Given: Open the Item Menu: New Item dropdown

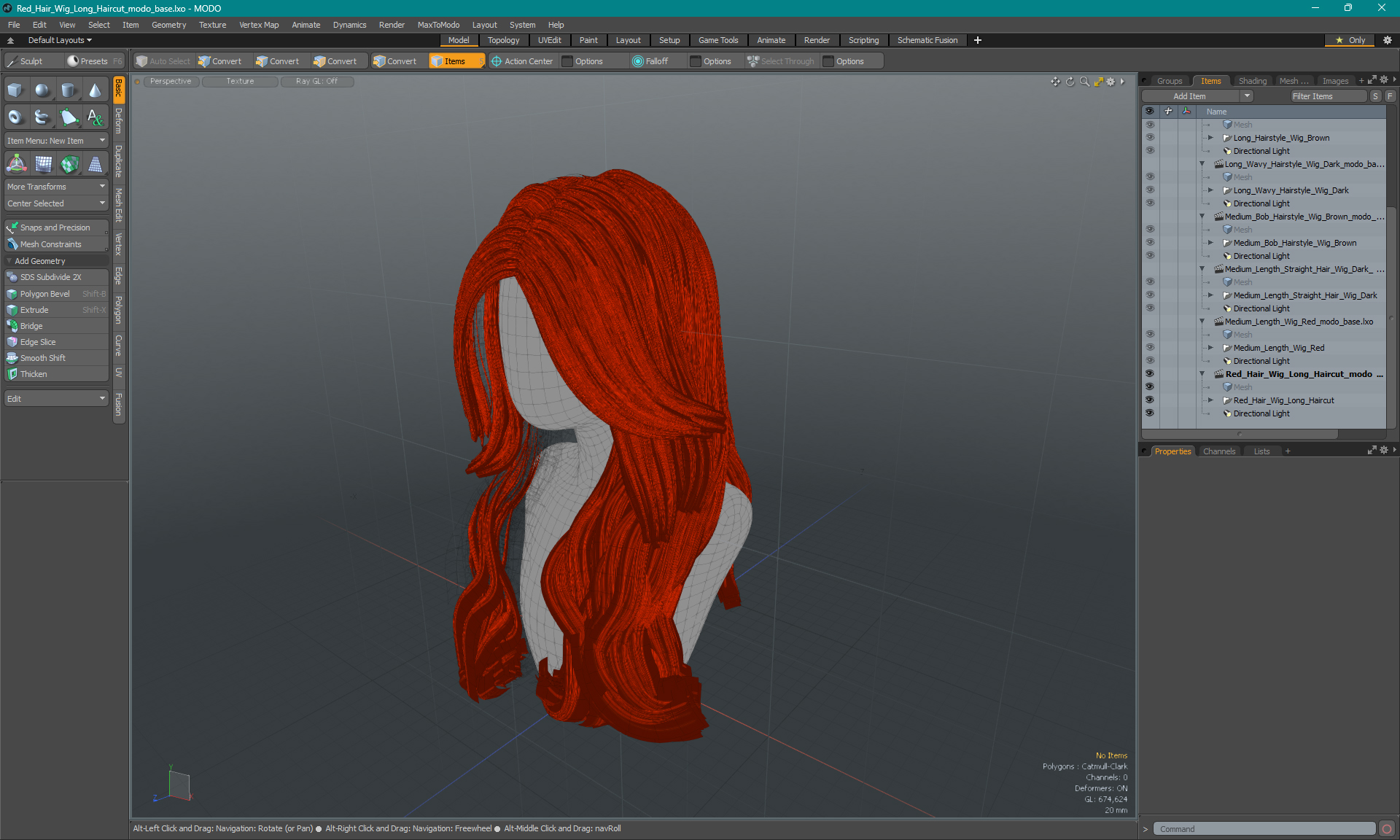Looking at the screenshot, I should 56,141.
